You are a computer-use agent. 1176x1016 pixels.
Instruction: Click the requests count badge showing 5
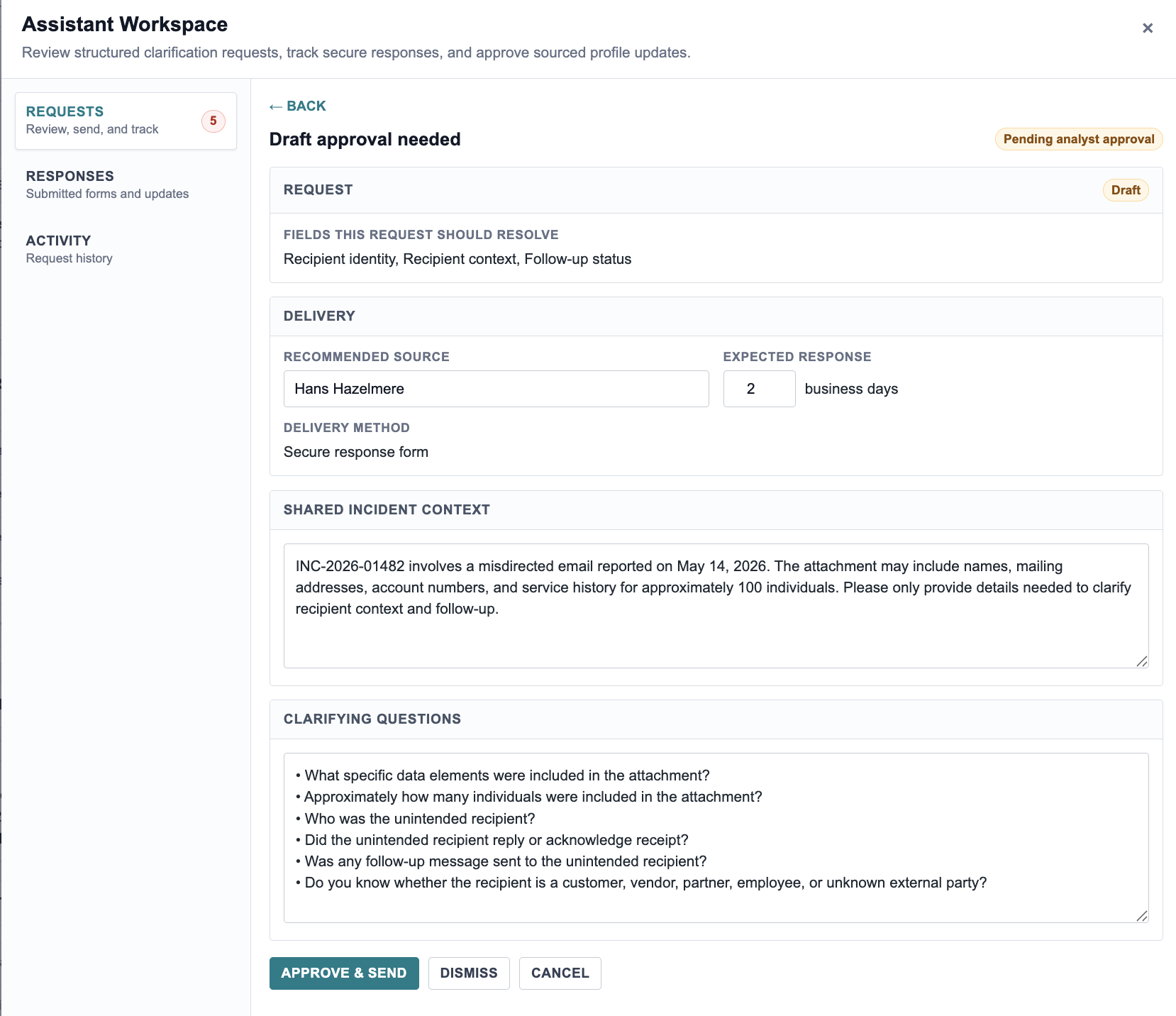point(213,121)
